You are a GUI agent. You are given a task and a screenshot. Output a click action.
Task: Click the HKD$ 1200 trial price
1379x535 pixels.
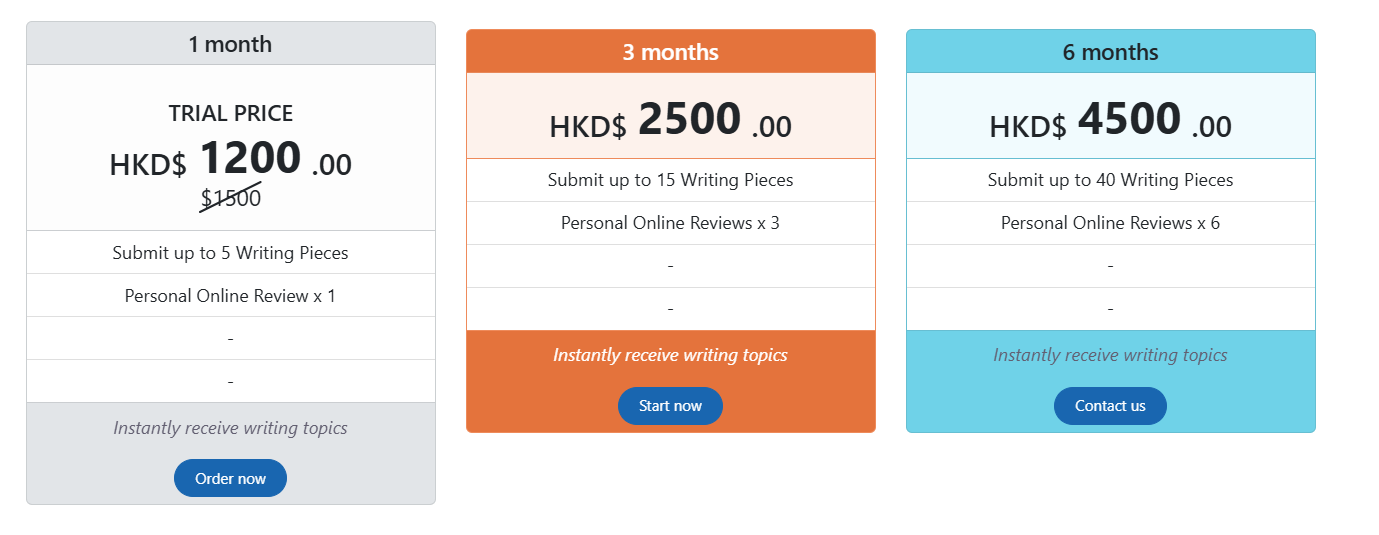(x=231, y=160)
